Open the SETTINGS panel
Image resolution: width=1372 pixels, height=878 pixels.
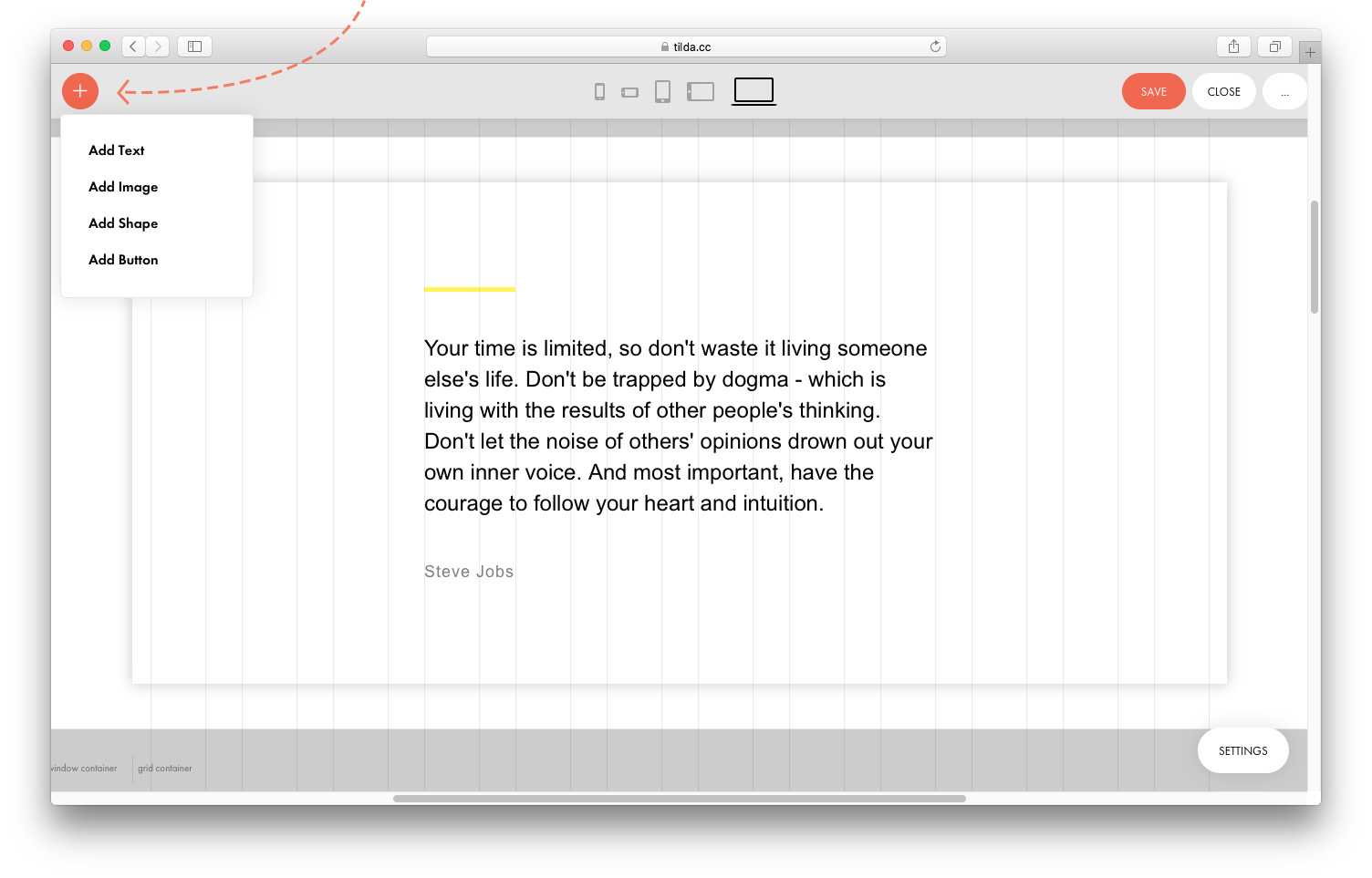pyautogui.click(x=1242, y=750)
